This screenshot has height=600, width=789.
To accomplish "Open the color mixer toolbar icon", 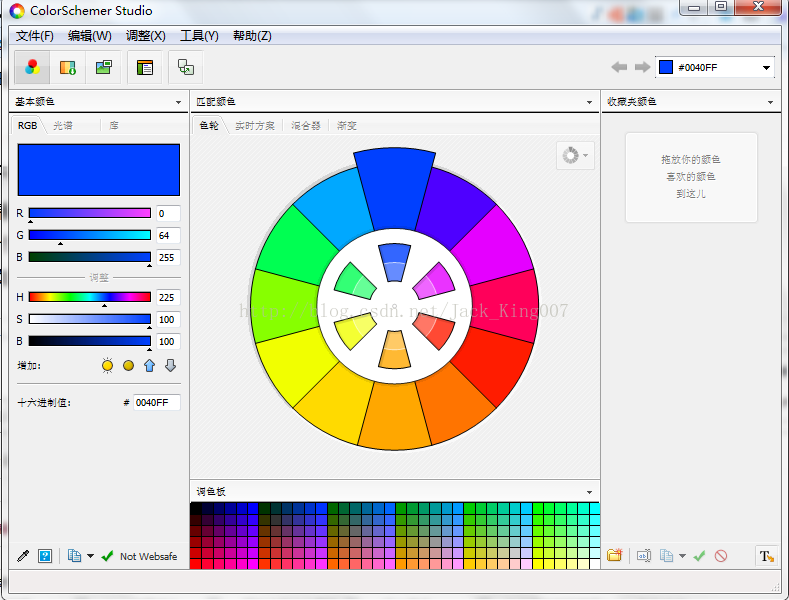I will (67, 67).
